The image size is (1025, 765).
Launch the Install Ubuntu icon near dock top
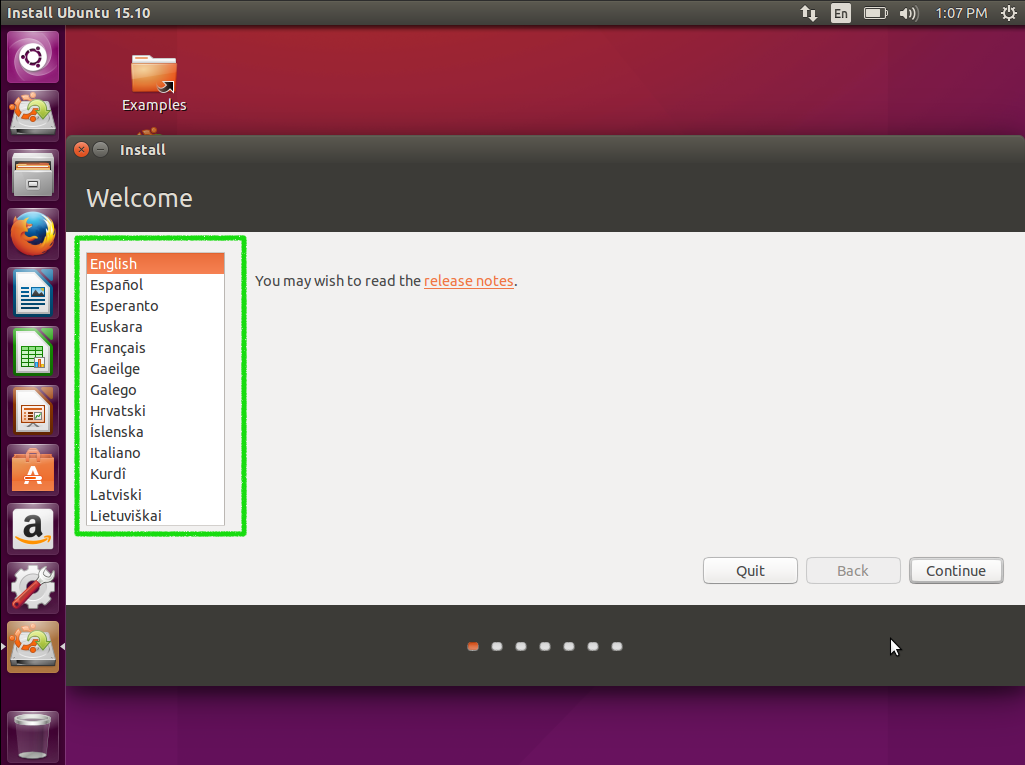(x=33, y=116)
